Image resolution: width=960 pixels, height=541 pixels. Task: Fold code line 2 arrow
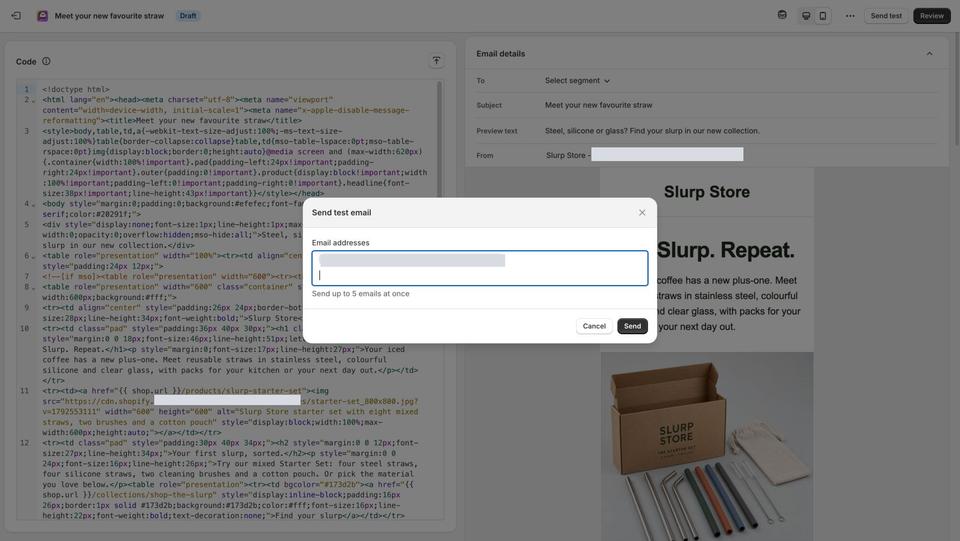[33, 100]
